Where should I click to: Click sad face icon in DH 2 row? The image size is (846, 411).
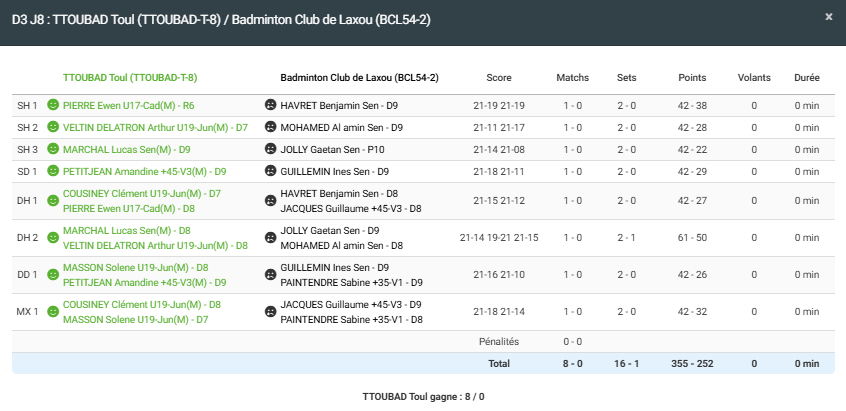pos(270,237)
